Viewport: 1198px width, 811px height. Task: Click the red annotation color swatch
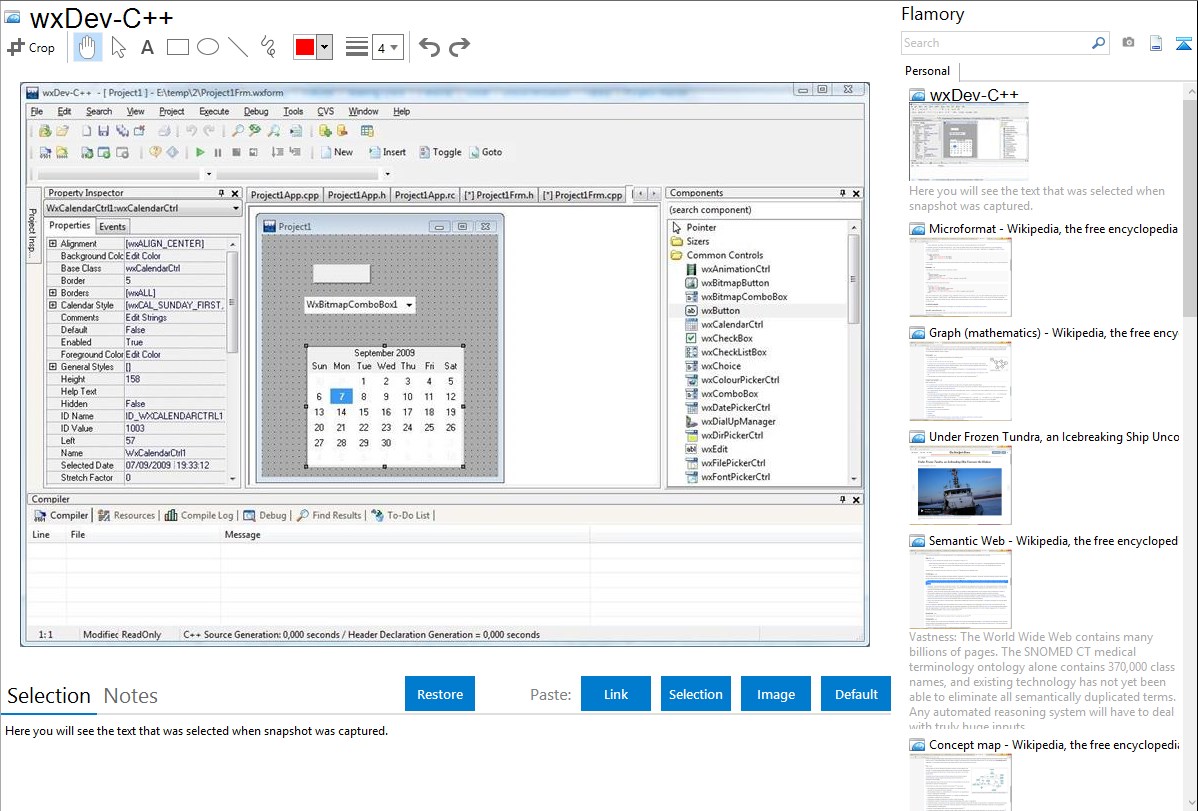(x=305, y=47)
